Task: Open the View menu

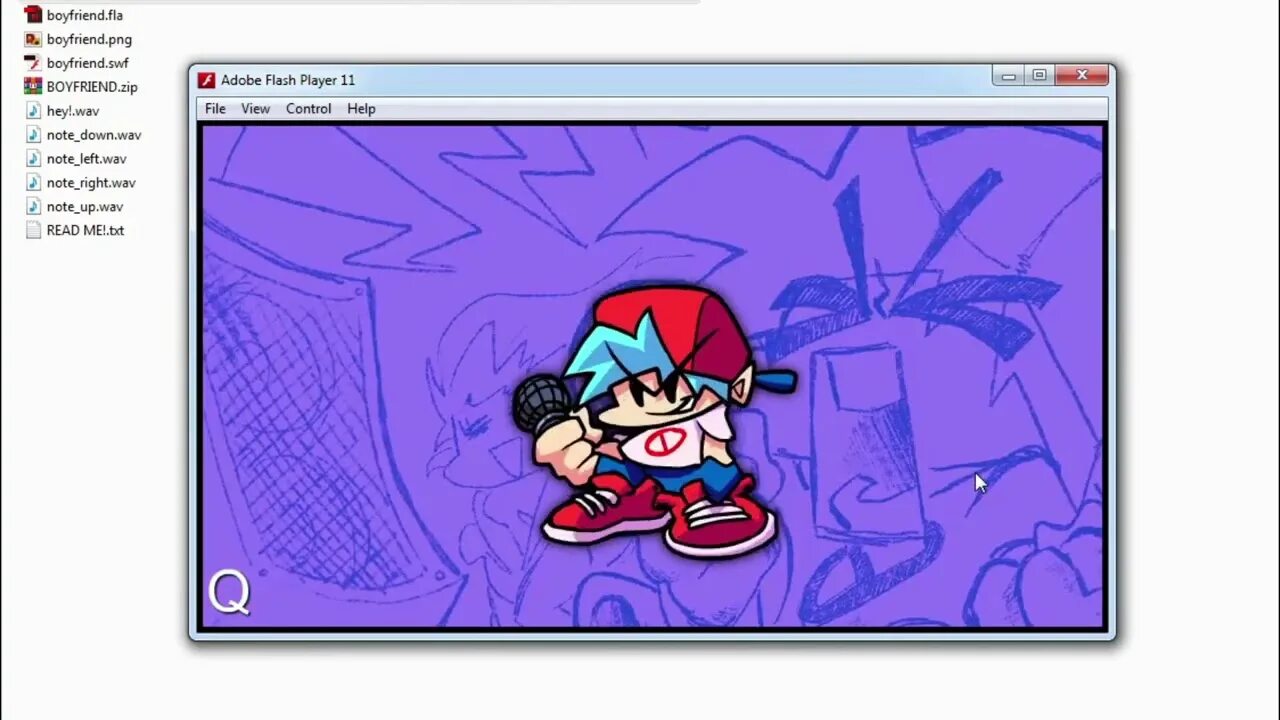Action: coord(255,109)
